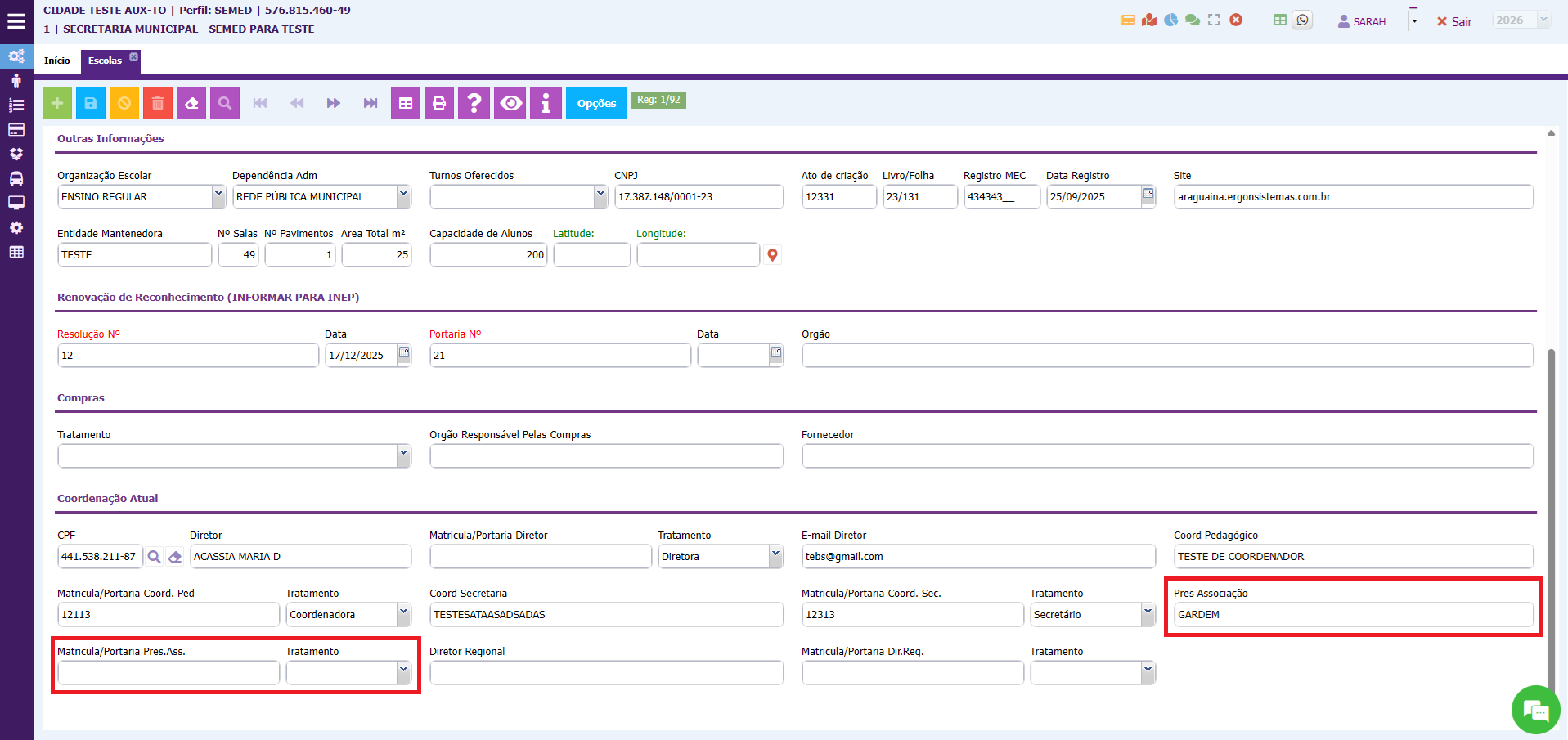
Task: Open the live chat bubble button
Action: click(1535, 710)
